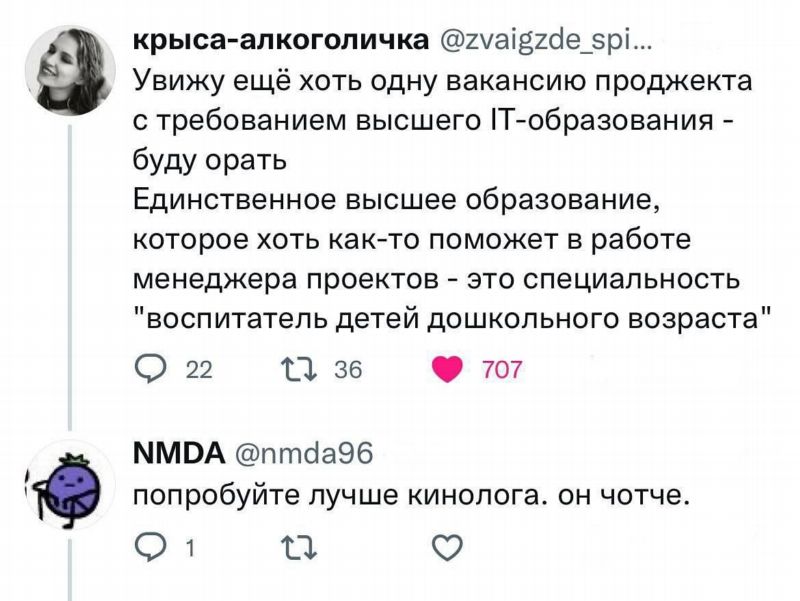Open profile photo of крыса-алкоголичка
Image resolution: width=800 pixels, height=601 pixels.
pyautogui.click(x=70, y=70)
